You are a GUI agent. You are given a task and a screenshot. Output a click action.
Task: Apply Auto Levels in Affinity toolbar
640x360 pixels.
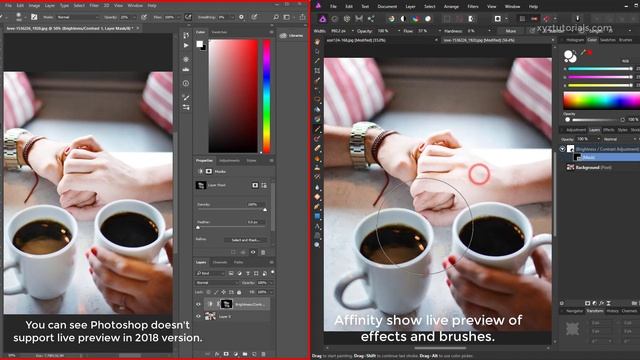tap(391, 19)
